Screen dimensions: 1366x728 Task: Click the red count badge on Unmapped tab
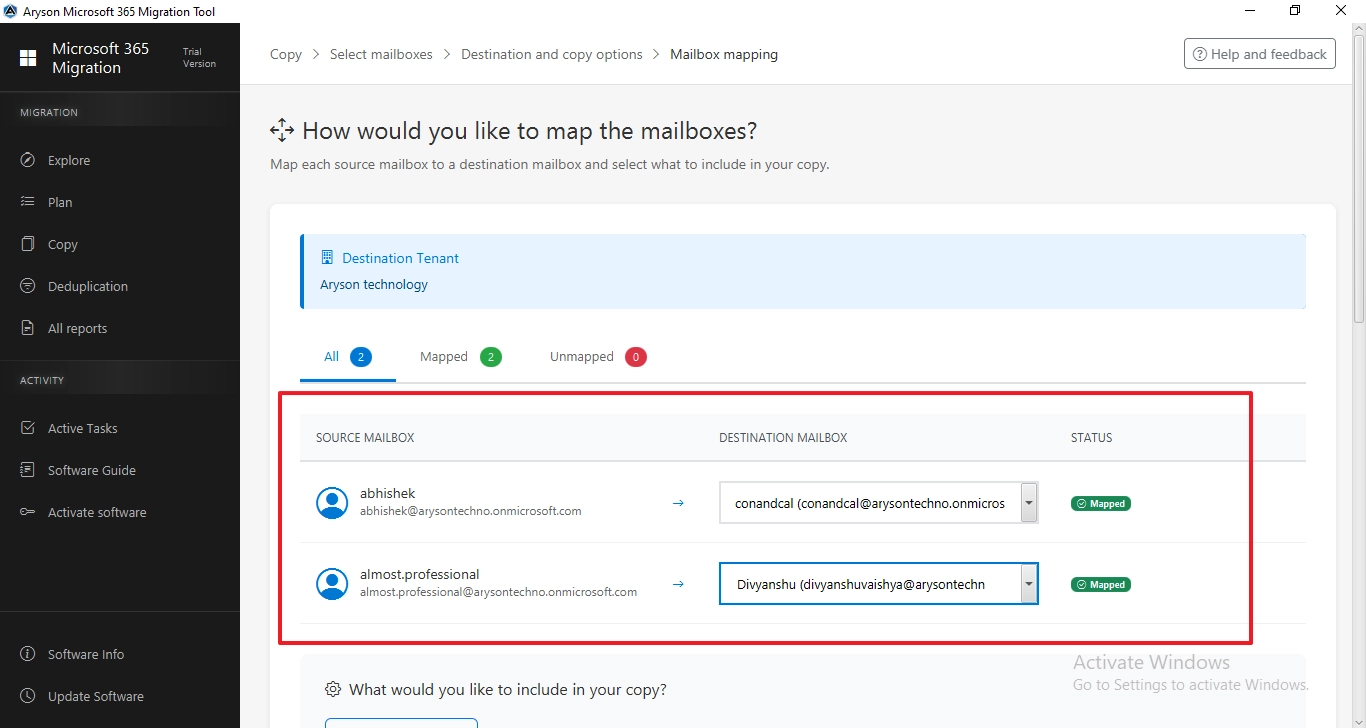pos(636,357)
